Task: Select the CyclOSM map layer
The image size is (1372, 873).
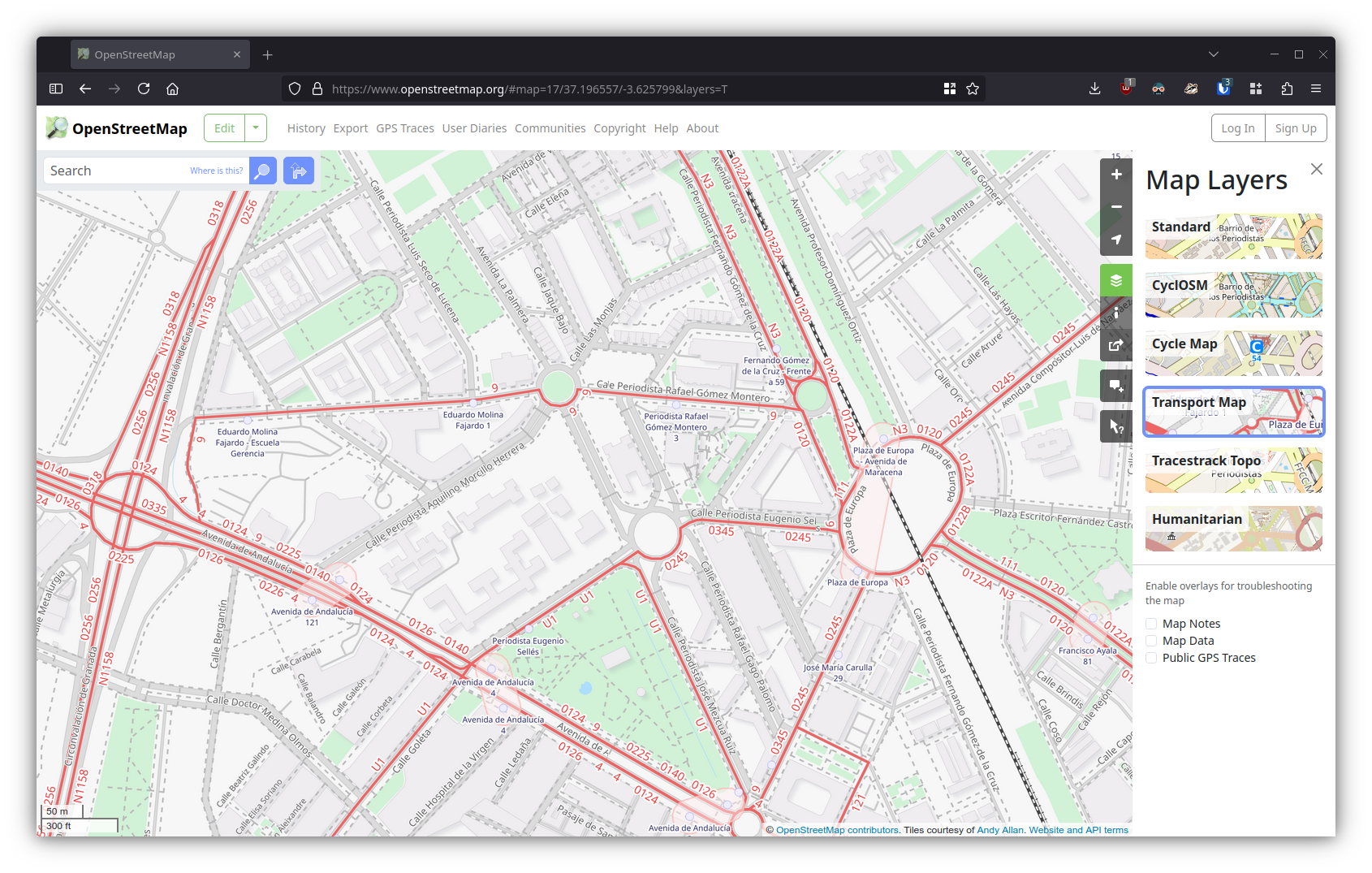Action: pyautogui.click(x=1234, y=295)
